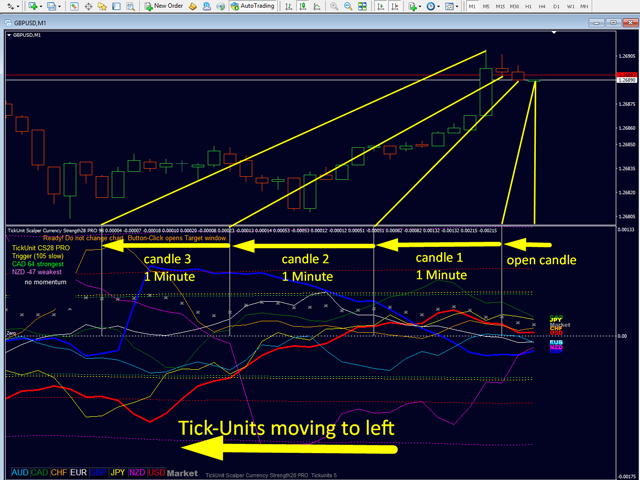Viewport: 640px width, 480px height.
Task: Toggle the USD currency button
Action: pyautogui.click(x=157, y=473)
